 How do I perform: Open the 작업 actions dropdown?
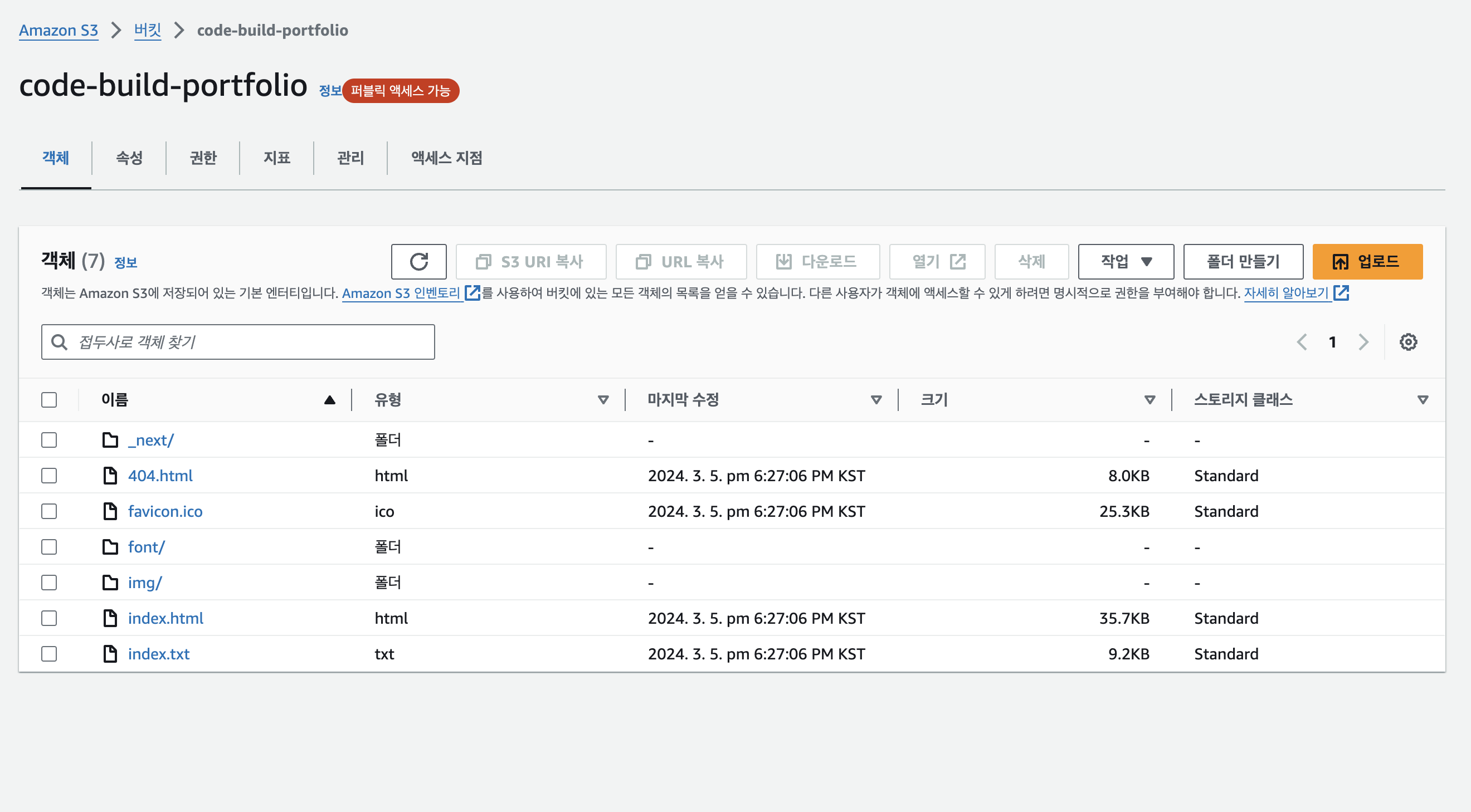click(1125, 262)
